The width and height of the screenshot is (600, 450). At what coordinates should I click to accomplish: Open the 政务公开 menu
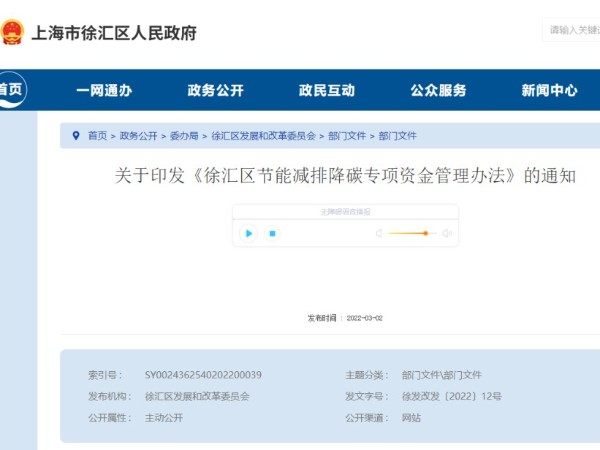point(215,90)
